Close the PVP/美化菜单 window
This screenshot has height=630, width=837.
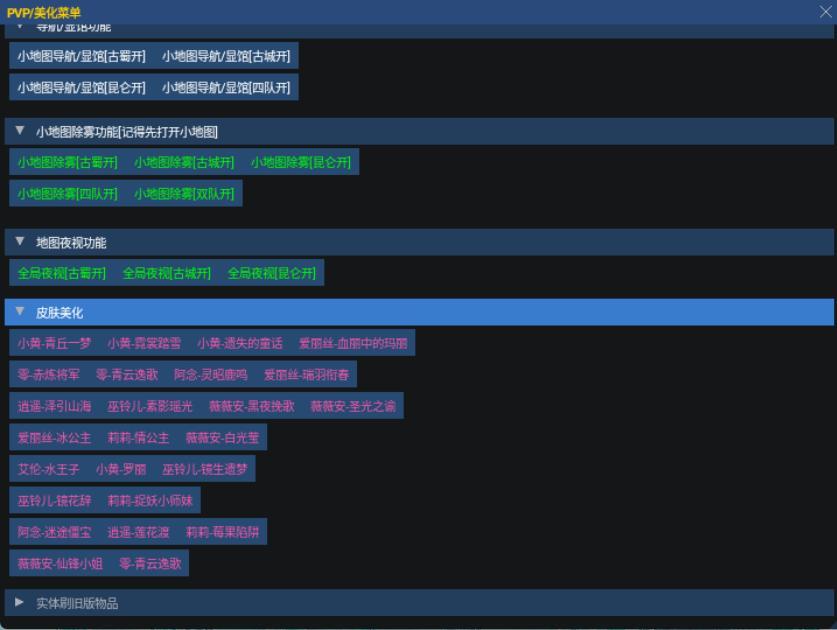pos(826,11)
